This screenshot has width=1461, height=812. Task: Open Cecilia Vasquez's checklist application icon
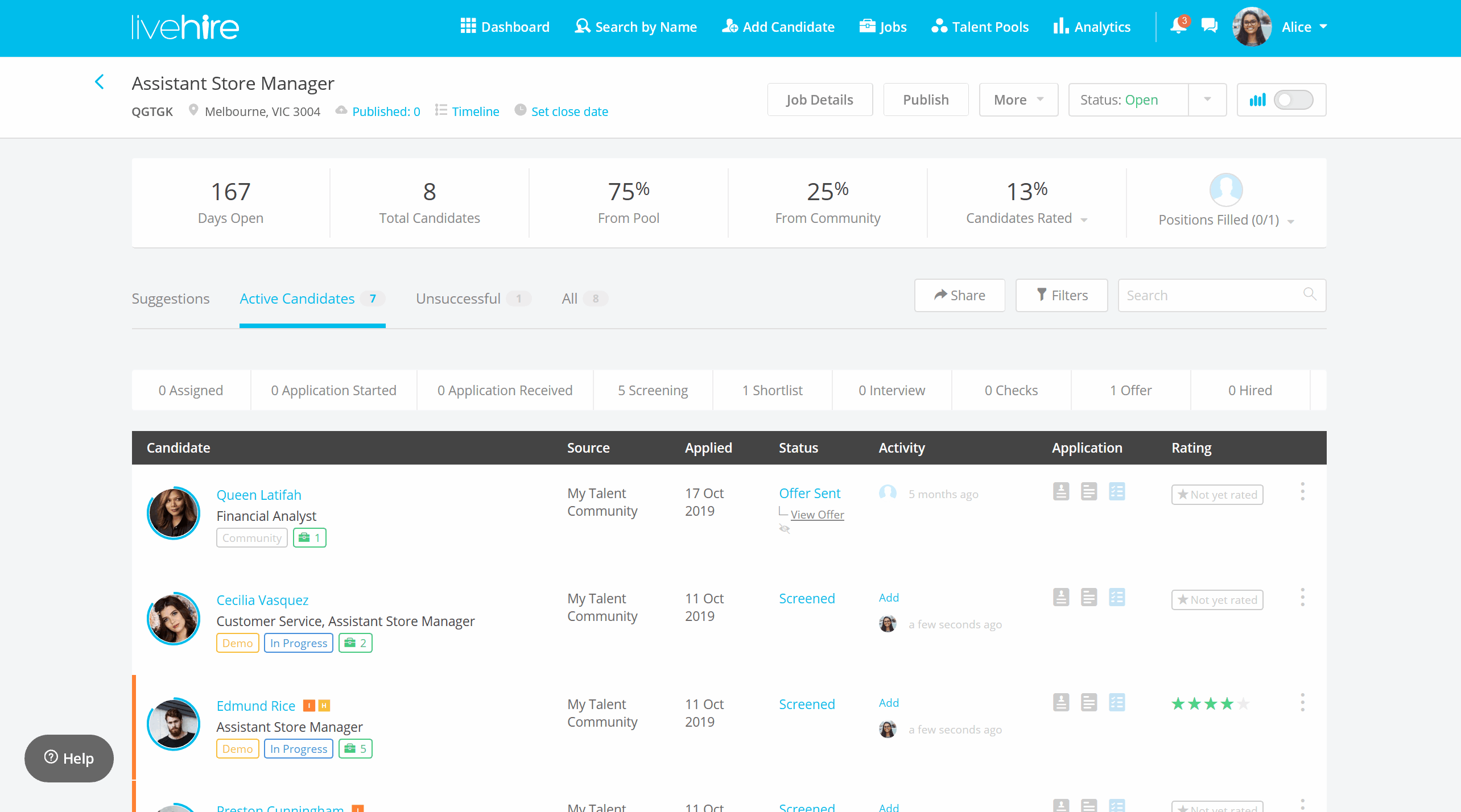(1117, 597)
